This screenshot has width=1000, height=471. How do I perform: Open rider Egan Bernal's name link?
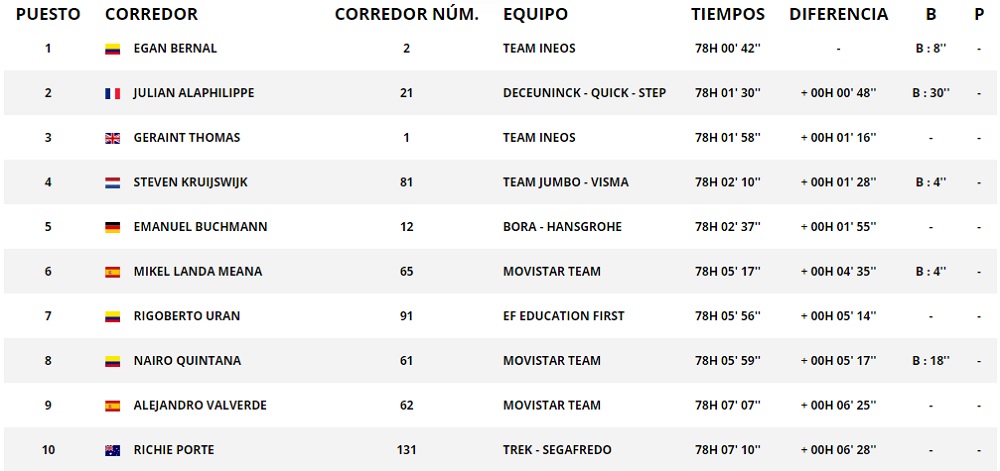(x=175, y=49)
